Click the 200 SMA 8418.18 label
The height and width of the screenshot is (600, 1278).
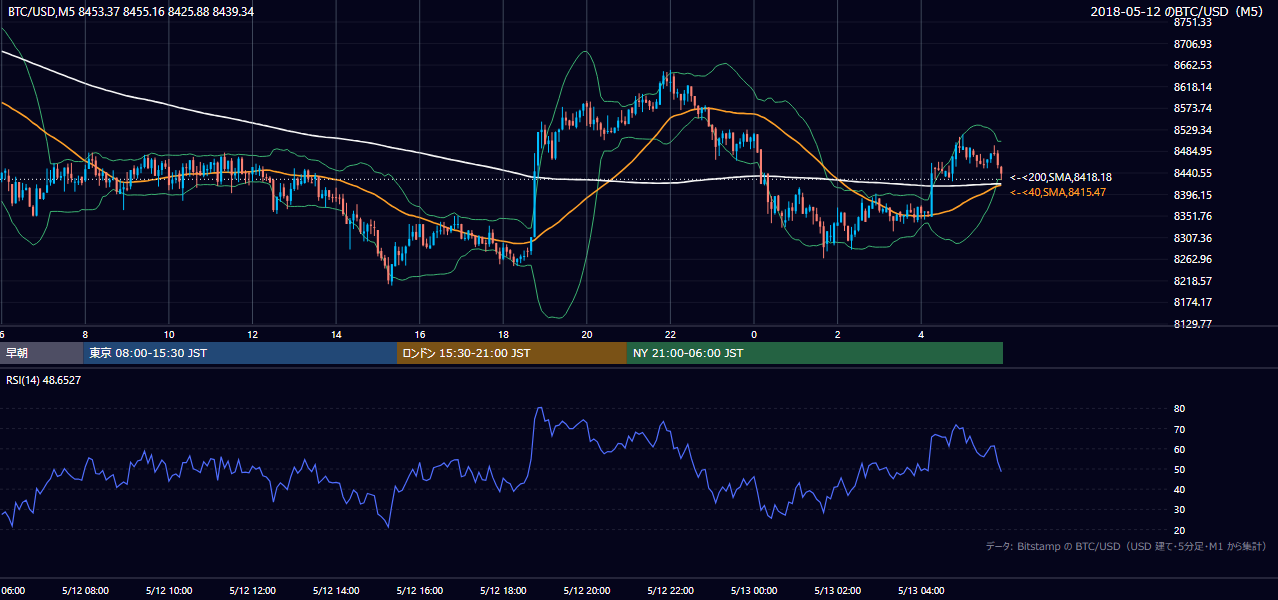(x=1060, y=177)
